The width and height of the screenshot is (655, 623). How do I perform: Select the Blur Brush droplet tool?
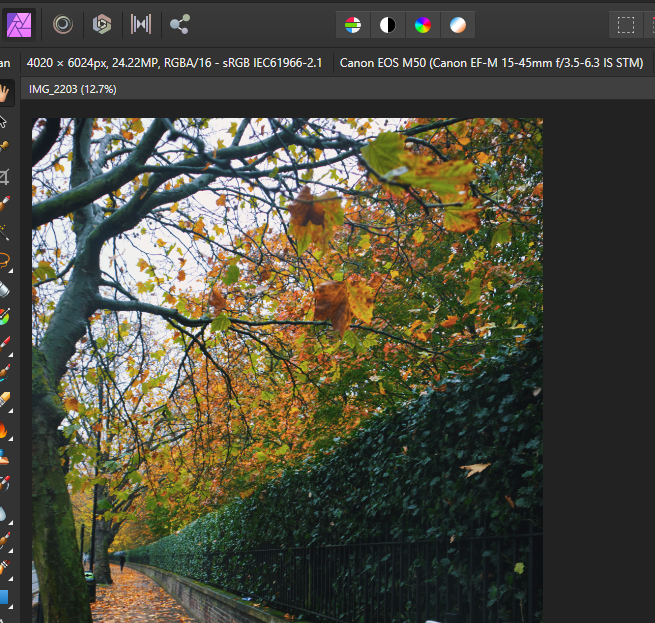(4, 514)
